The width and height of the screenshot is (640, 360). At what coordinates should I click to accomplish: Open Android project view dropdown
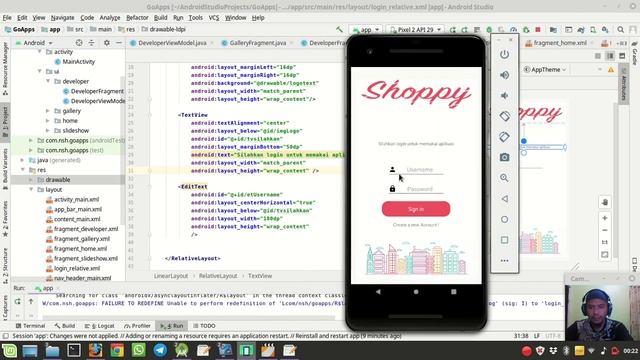35,42
